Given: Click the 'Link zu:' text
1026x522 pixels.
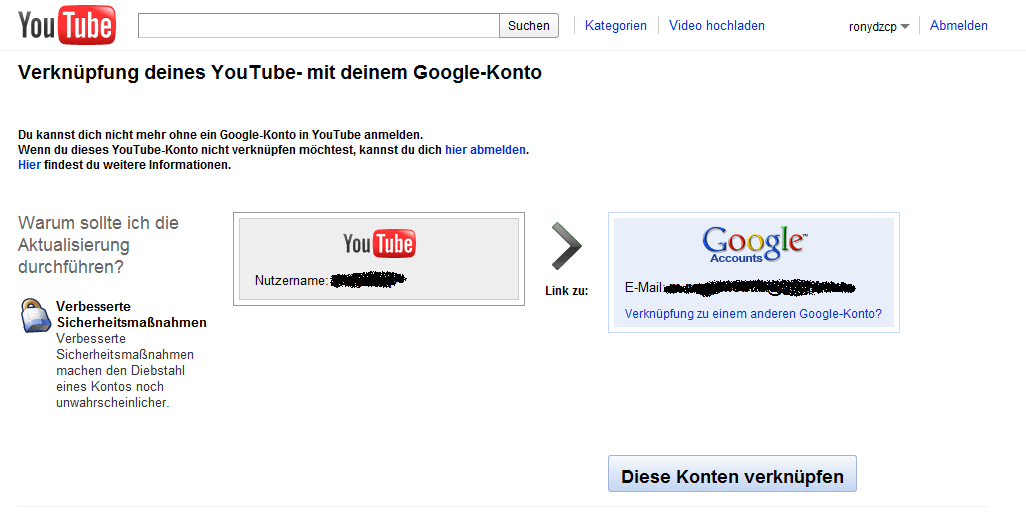Looking at the screenshot, I should tap(567, 291).
